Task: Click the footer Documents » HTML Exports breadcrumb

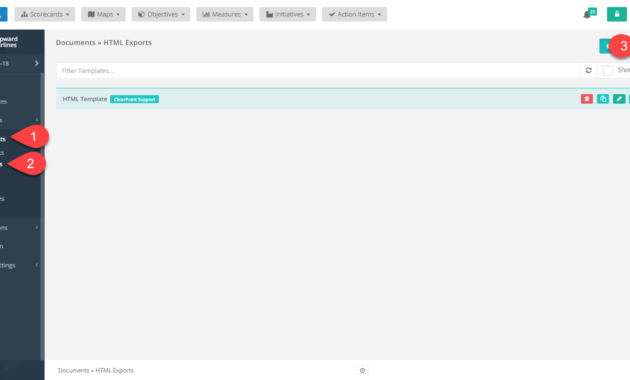Action: pyautogui.click(x=96, y=370)
